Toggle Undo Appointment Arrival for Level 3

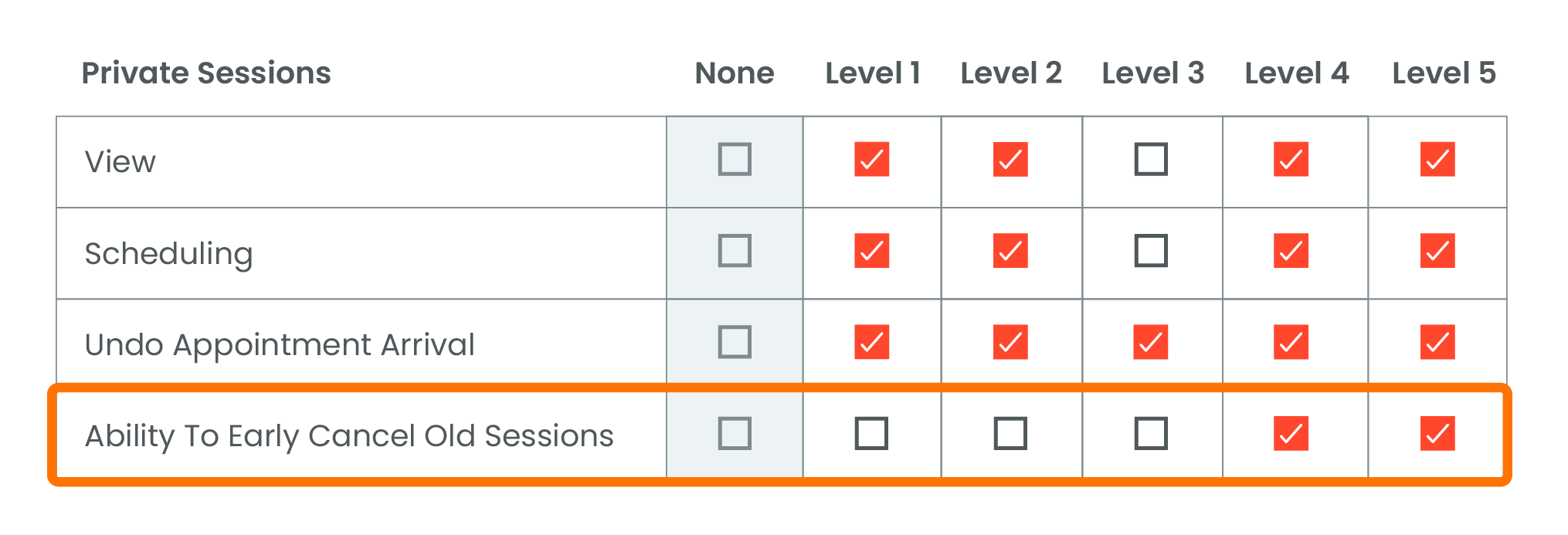(1151, 342)
